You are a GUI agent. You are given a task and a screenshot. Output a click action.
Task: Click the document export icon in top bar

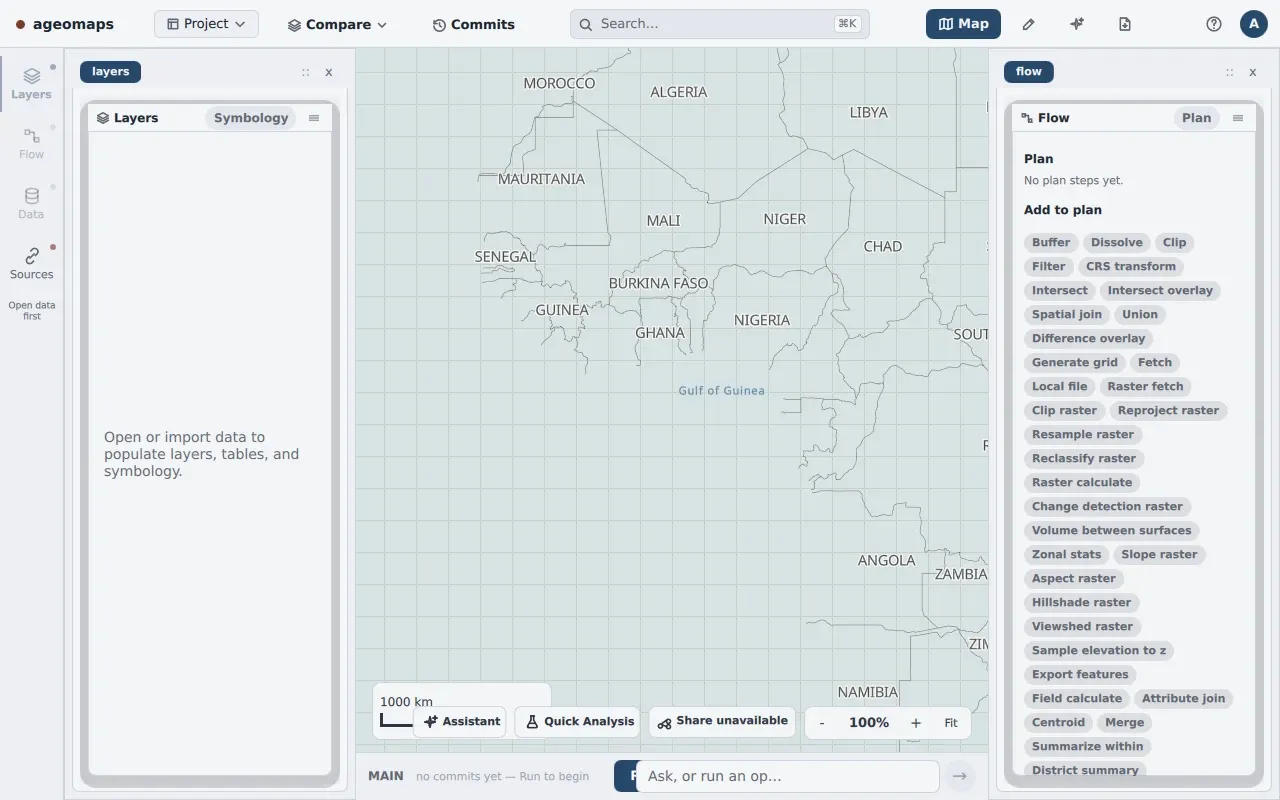pos(1125,24)
